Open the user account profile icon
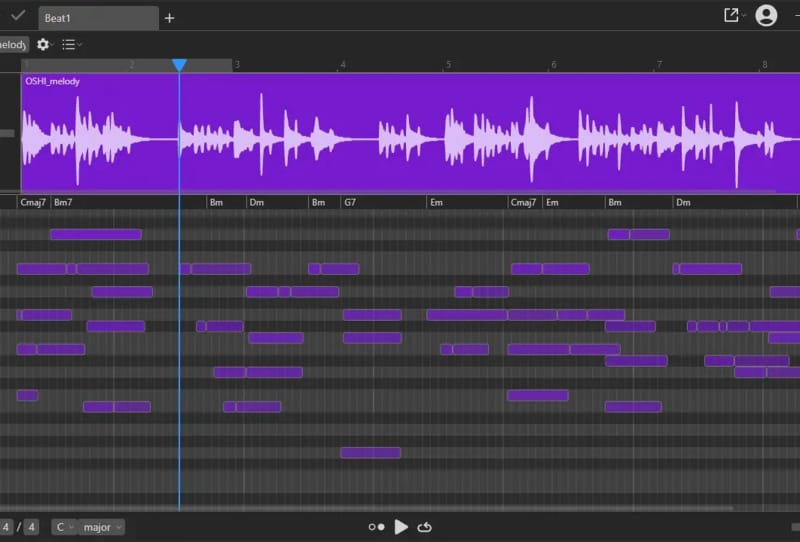 [x=766, y=15]
